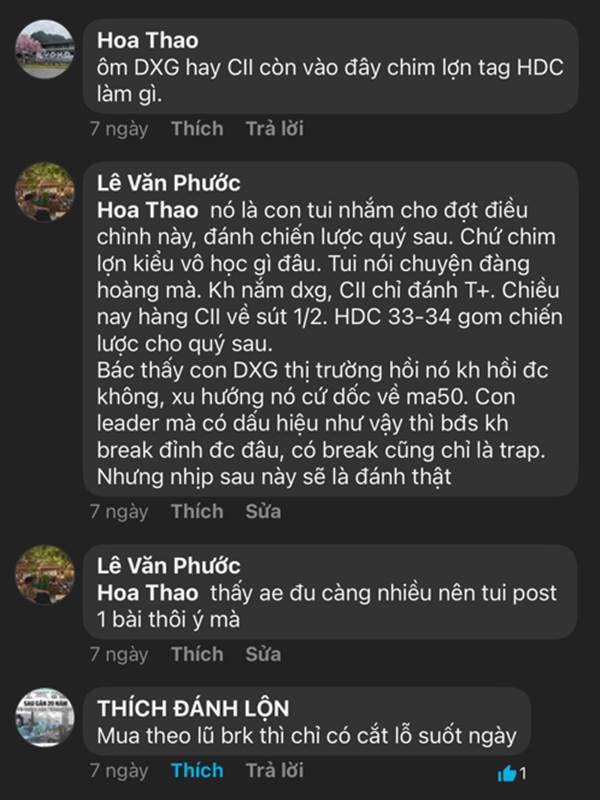Click Lê Văn Phước's avatar on long comment
This screenshot has height=800, width=600.
point(45,190)
